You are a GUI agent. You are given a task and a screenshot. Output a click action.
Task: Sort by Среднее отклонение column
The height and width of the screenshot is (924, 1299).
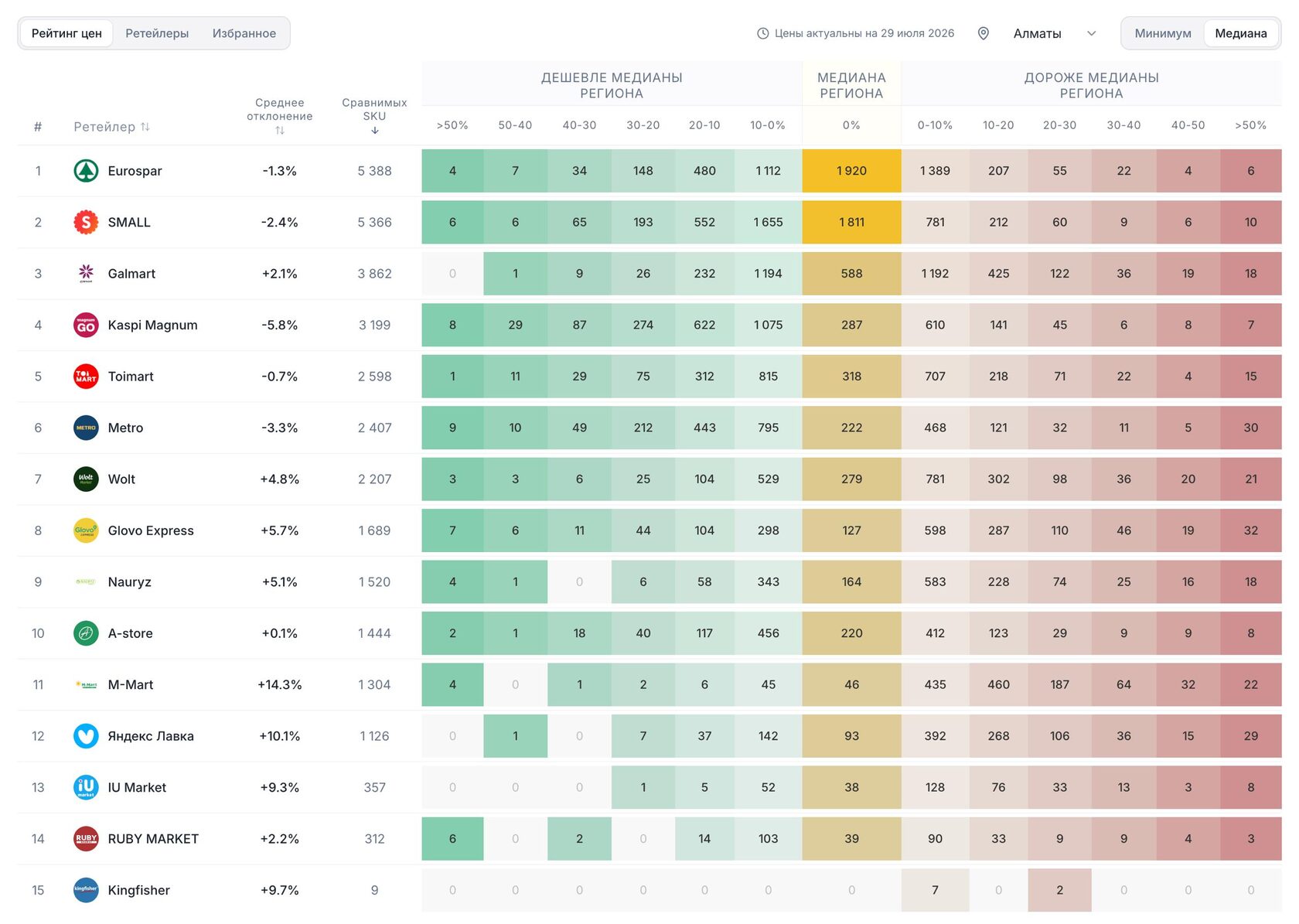[x=280, y=131]
